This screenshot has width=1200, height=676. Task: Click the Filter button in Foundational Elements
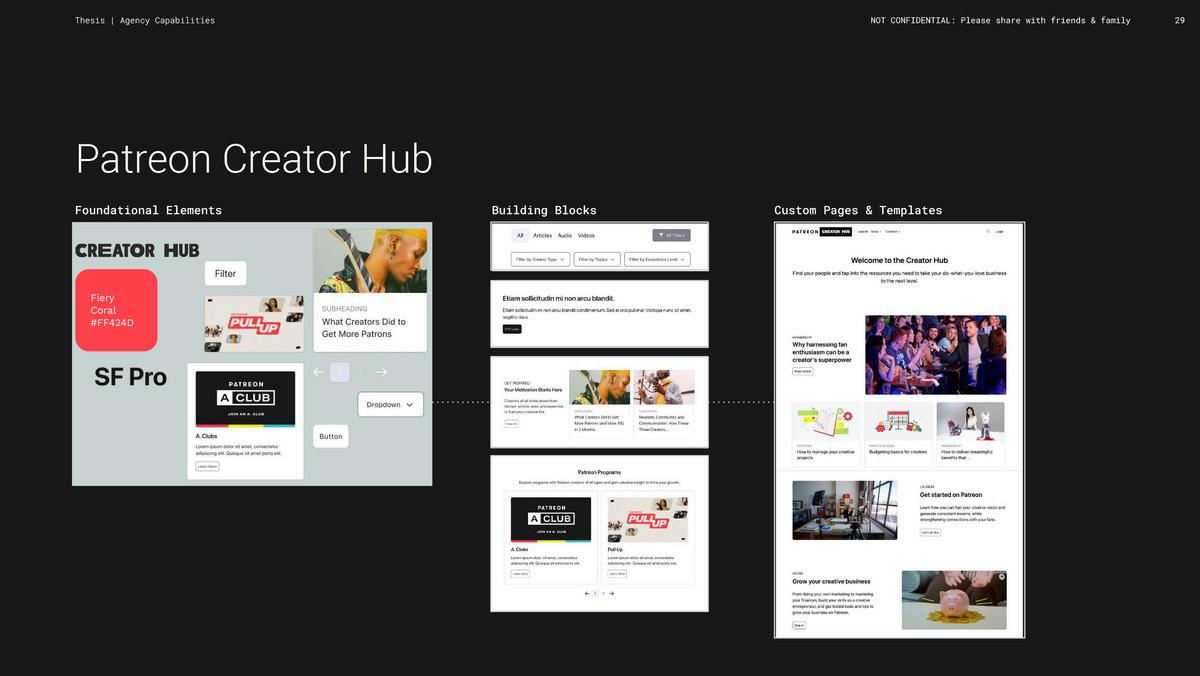[226, 273]
